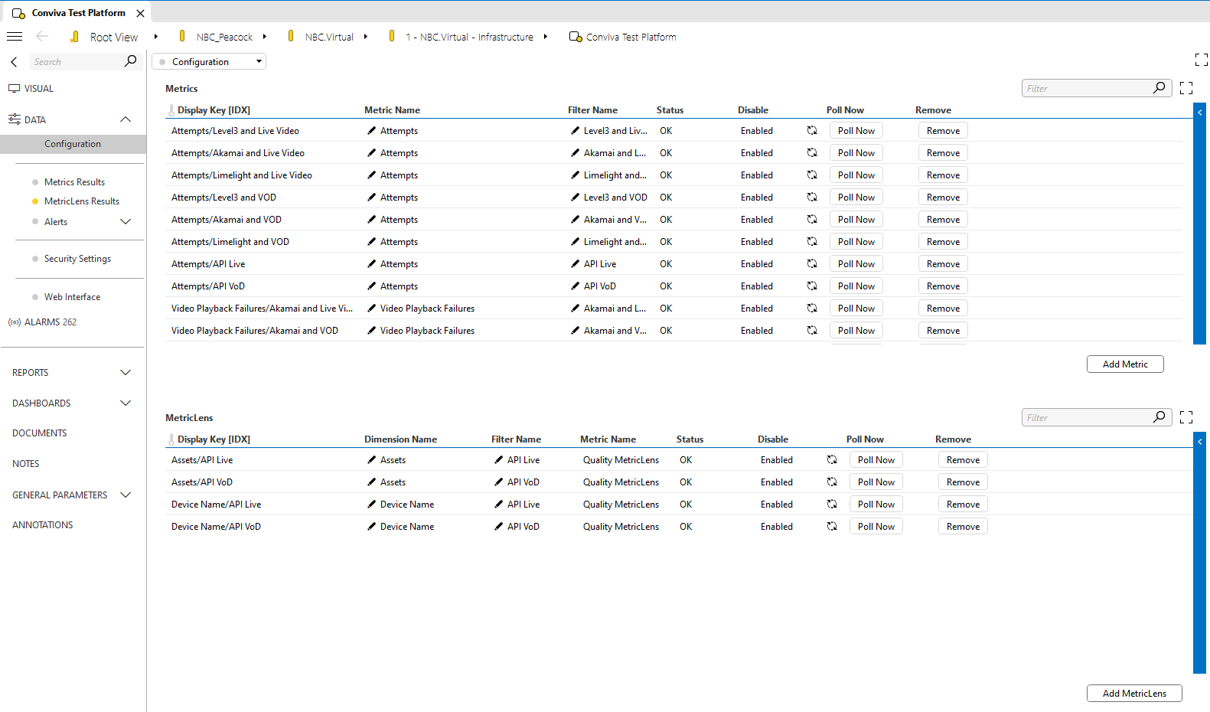The height and width of the screenshot is (712, 1210).
Task: Toggle Enabled for Attempts/Limelight and VOD
Action: click(757, 242)
